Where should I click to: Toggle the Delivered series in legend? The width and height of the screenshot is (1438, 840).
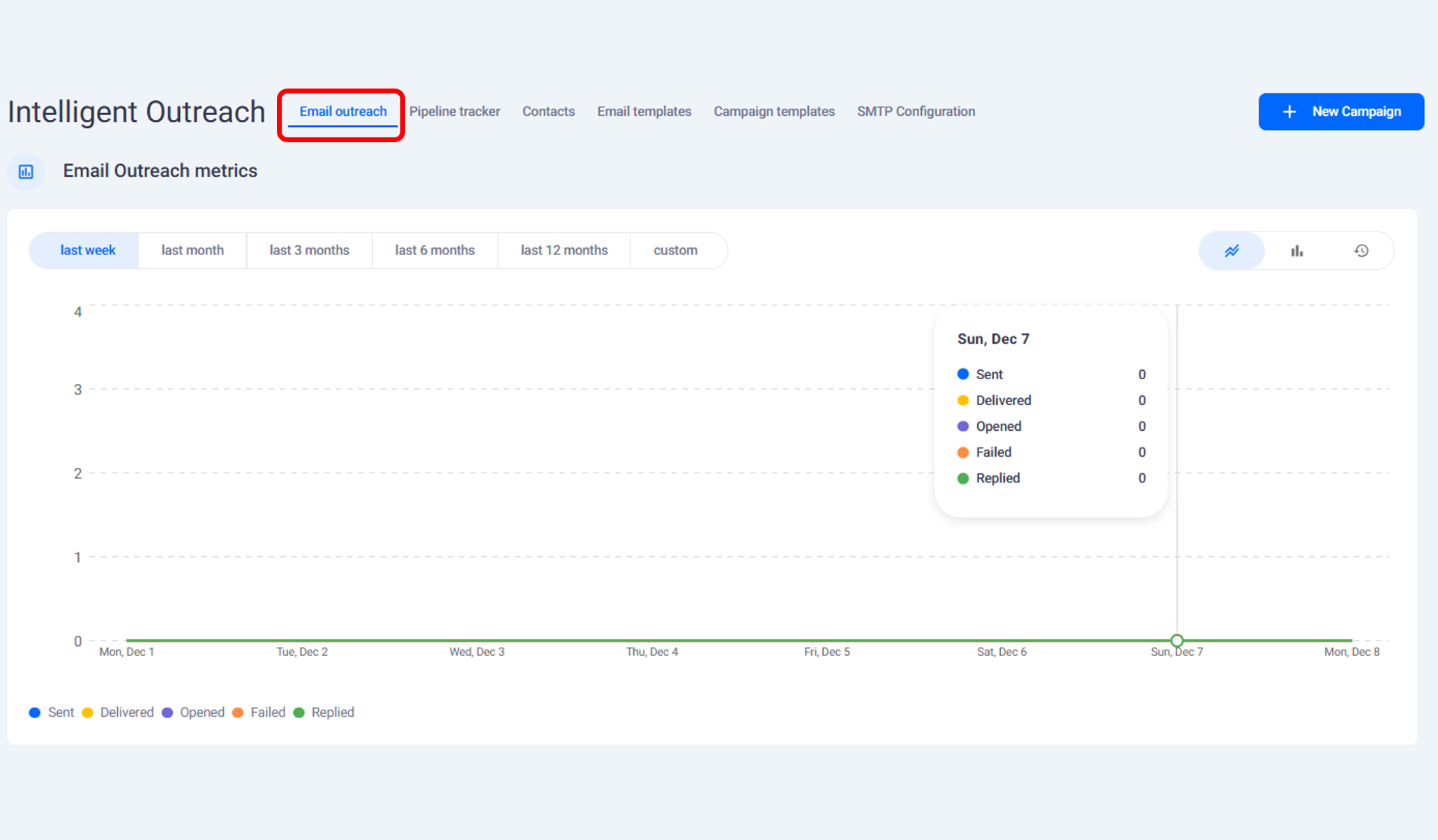(118, 712)
